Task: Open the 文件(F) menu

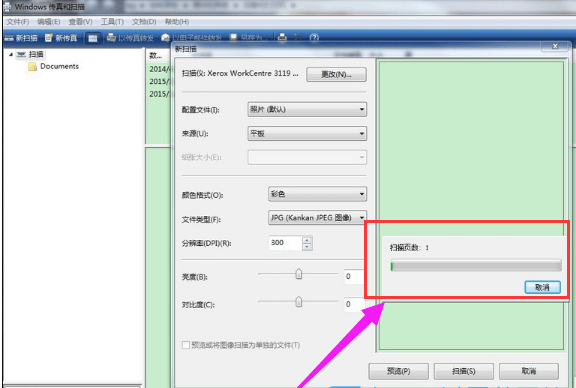Action: click(18, 22)
